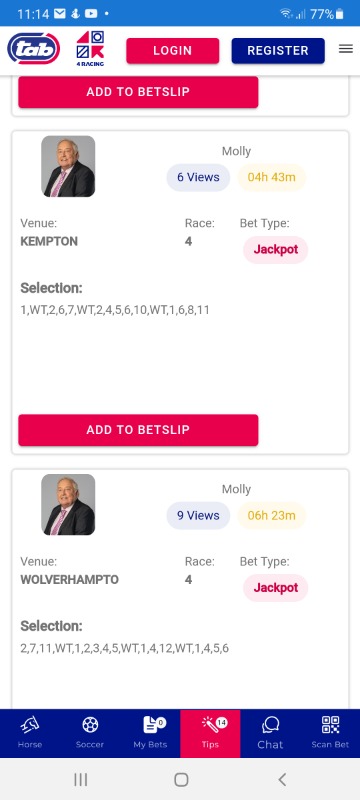This screenshot has width=360, height=800.
Task: Tap the Jackpot badge on the Kempton card
Action: point(275,250)
